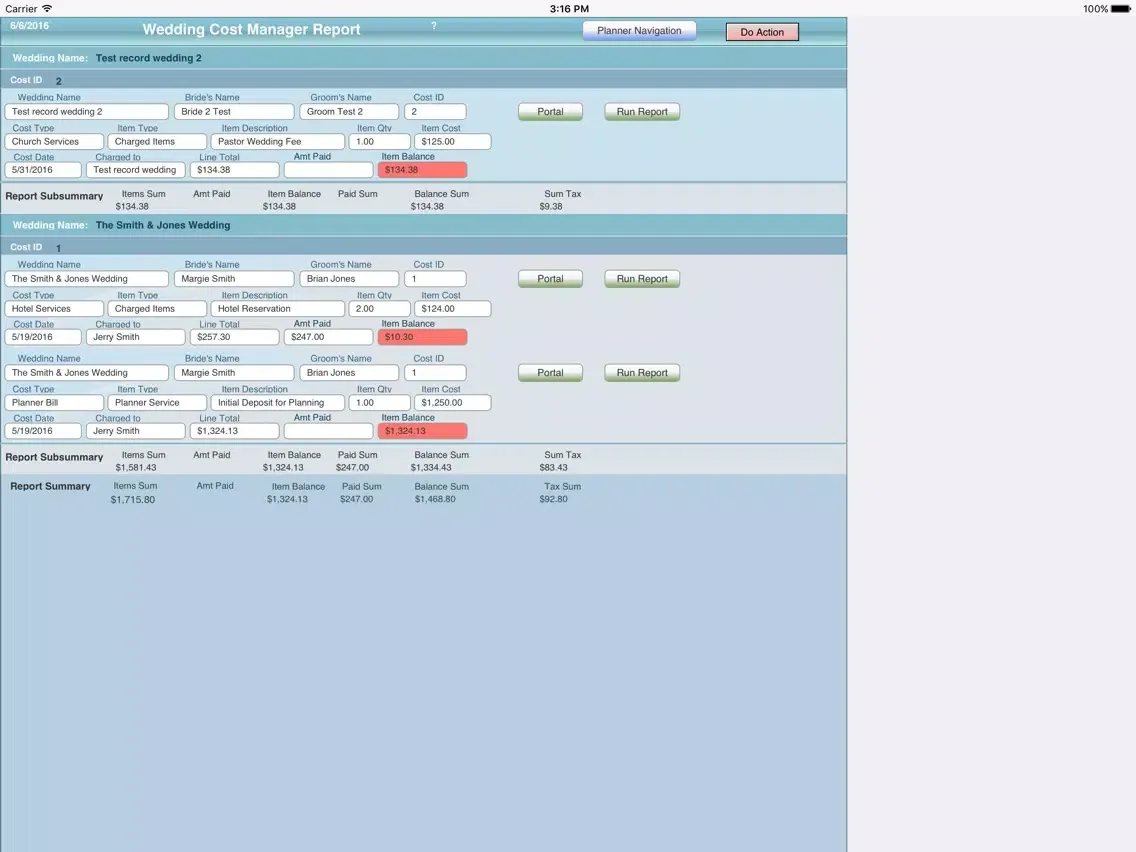Click the $1,334.43 Balance Sum subsummary

431,467
